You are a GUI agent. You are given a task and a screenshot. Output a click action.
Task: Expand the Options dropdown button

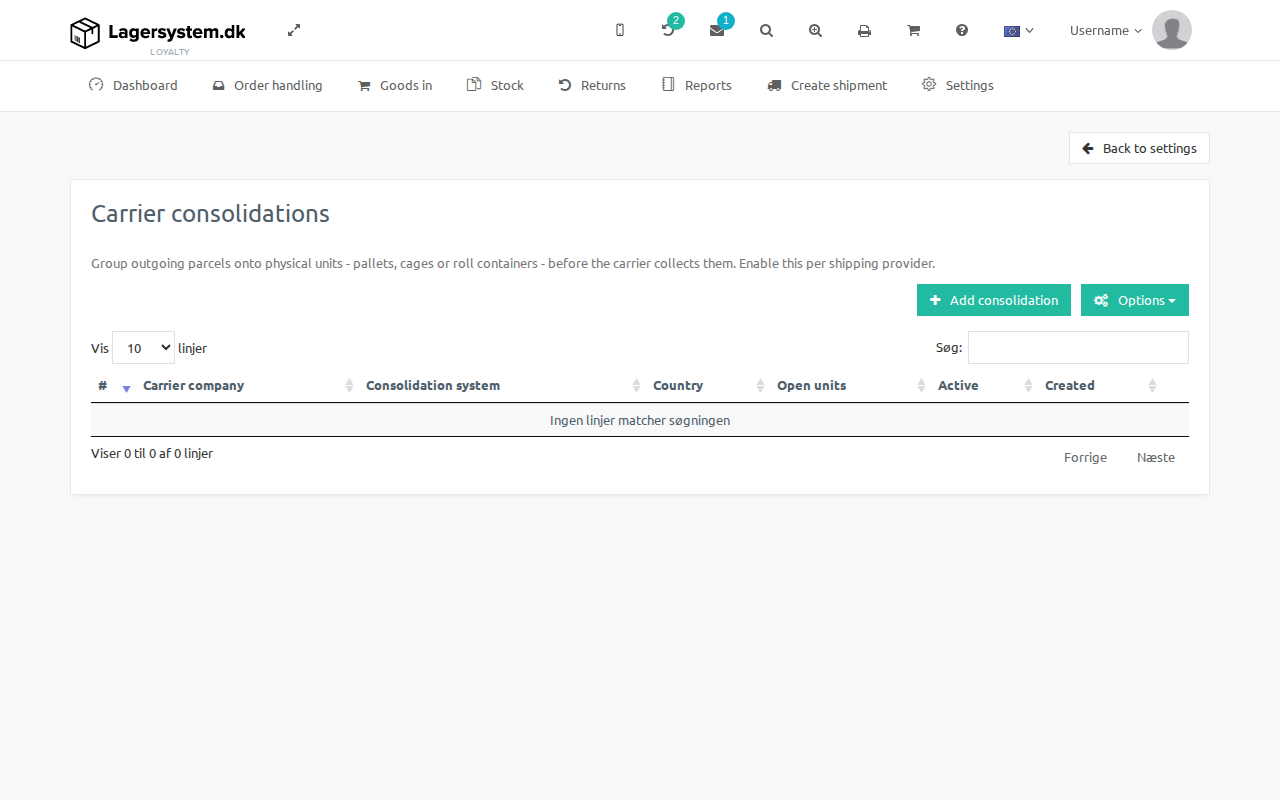point(1135,300)
